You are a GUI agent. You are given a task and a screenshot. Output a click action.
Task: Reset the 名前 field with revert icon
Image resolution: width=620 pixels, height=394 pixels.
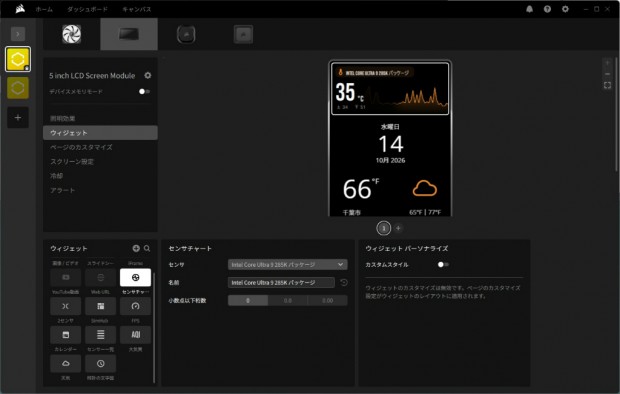[344, 282]
